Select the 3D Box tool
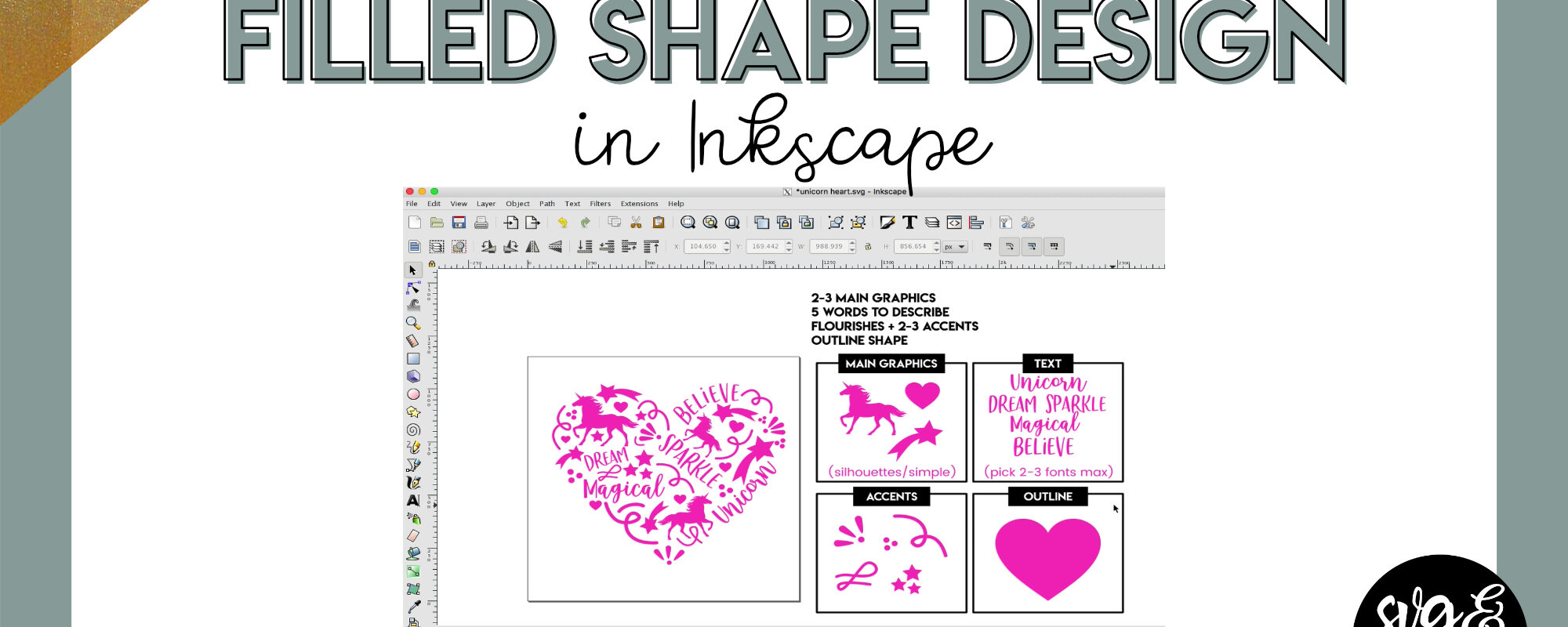This screenshot has width=1568, height=627. pyautogui.click(x=413, y=376)
